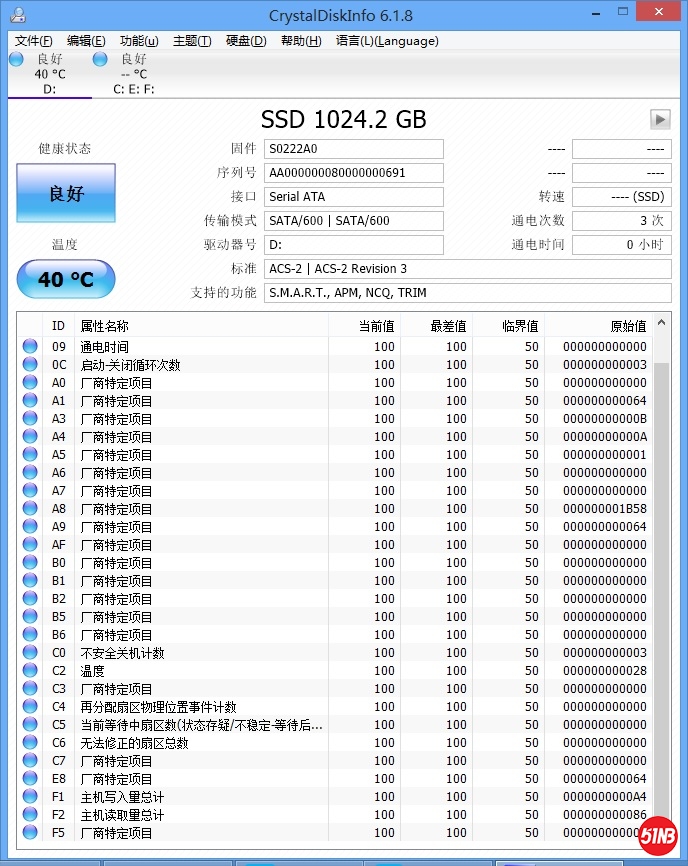The width and height of the screenshot is (688, 866).
Task: Click the status icon for row A0
Action: tap(30, 382)
